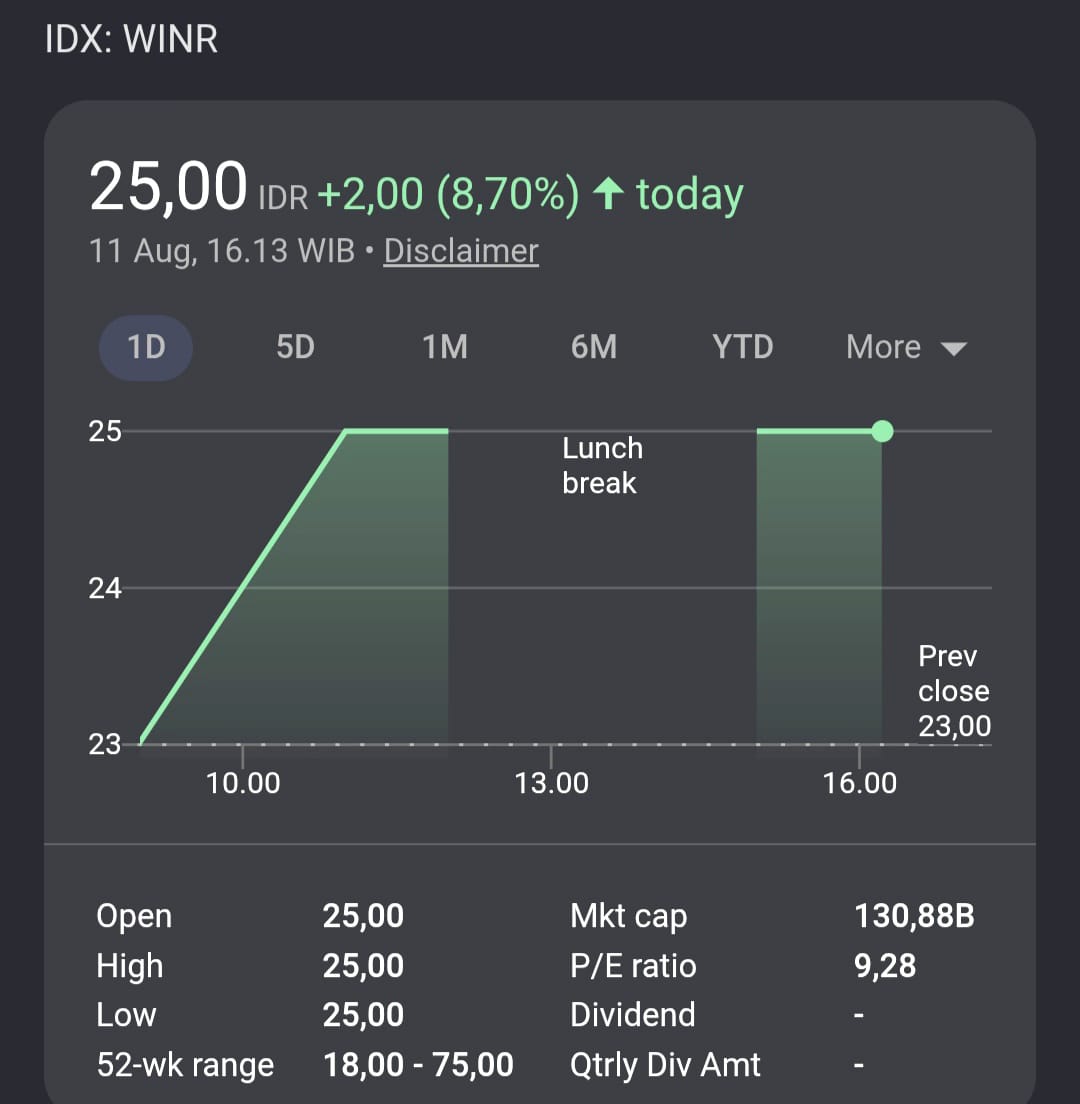This screenshot has height=1104, width=1080.
Task: Switch to the 1M chart range
Action: point(444,348)
